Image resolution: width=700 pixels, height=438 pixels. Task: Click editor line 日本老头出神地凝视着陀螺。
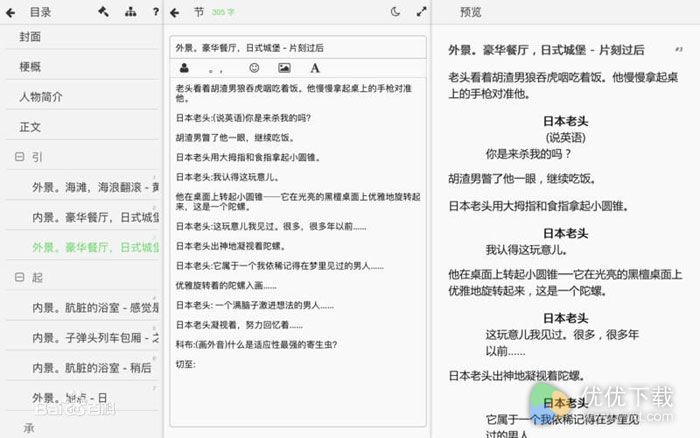[231, 246]
